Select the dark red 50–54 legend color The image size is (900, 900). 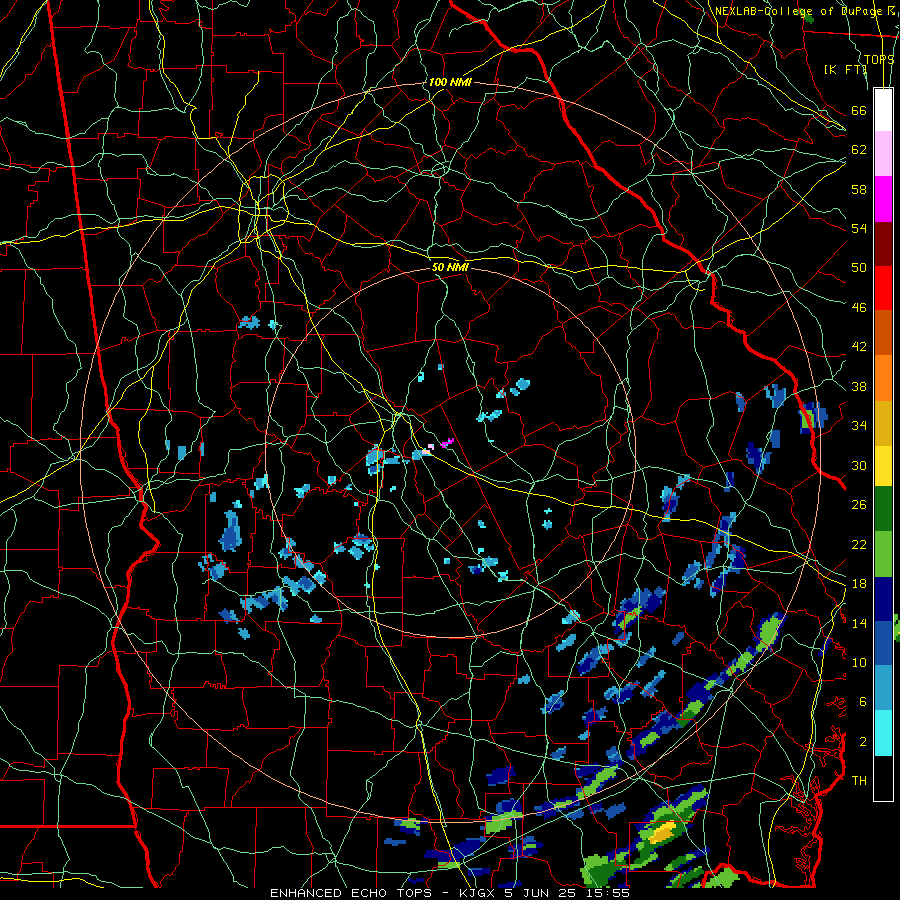[883, 243]
